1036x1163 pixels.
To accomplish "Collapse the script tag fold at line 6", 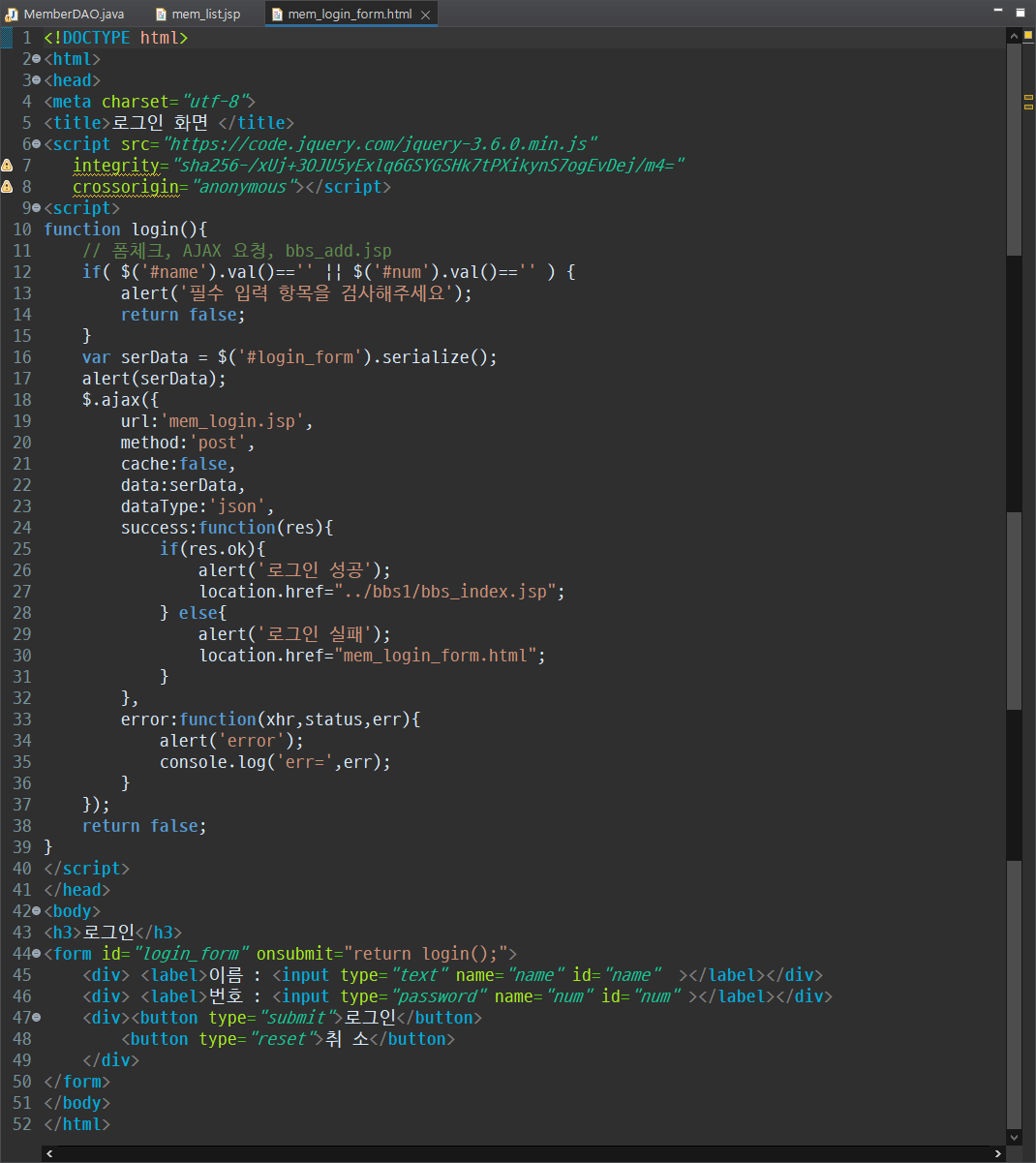I will click(36, 144).
